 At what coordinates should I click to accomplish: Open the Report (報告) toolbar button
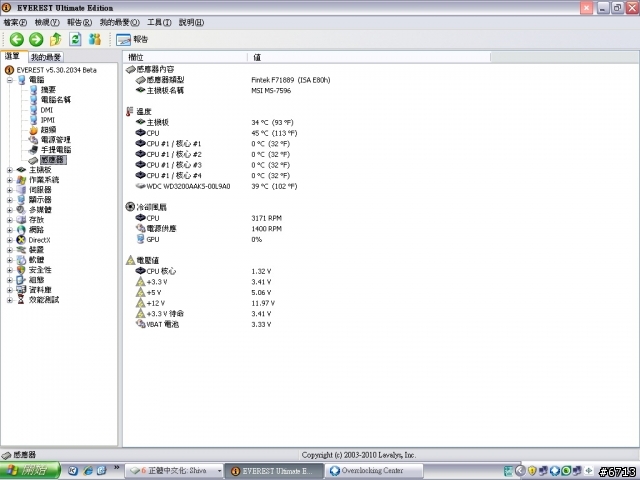(x=132, y=40)
